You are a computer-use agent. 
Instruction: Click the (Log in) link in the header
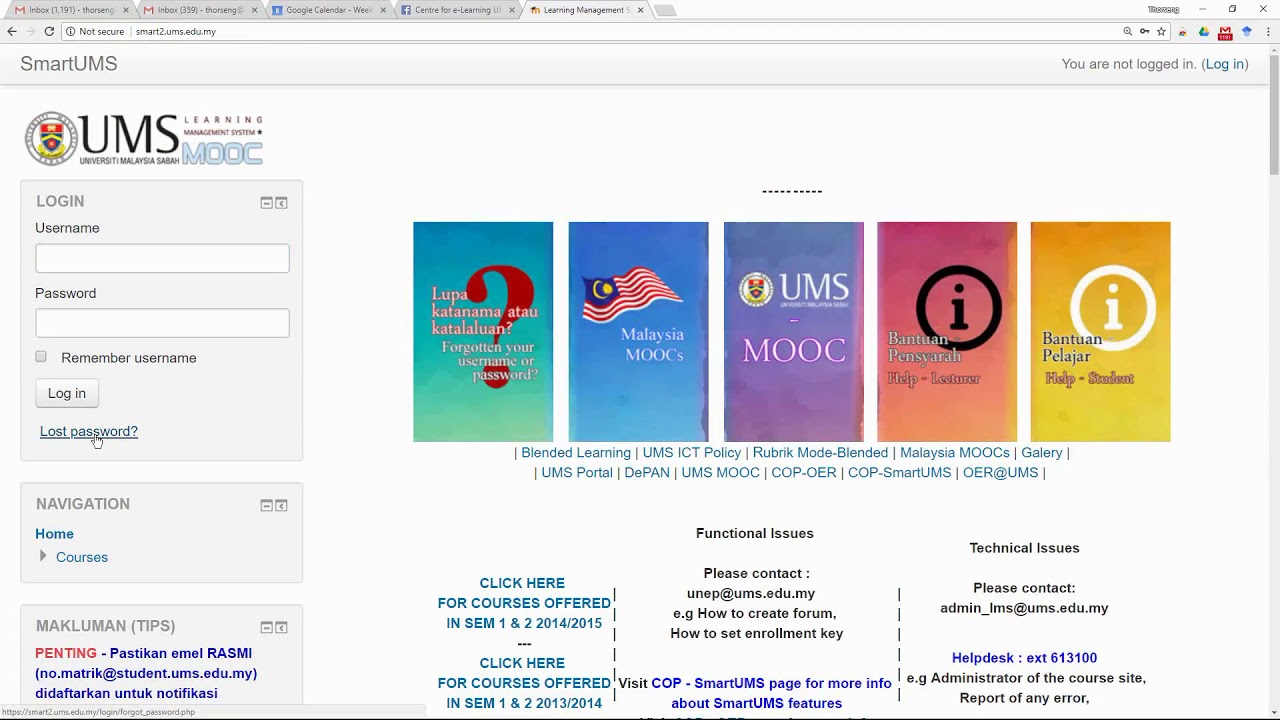pos(1225,64)
